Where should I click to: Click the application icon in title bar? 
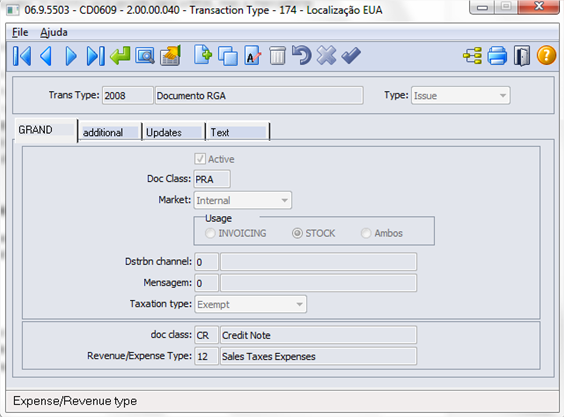pos(13,10)
